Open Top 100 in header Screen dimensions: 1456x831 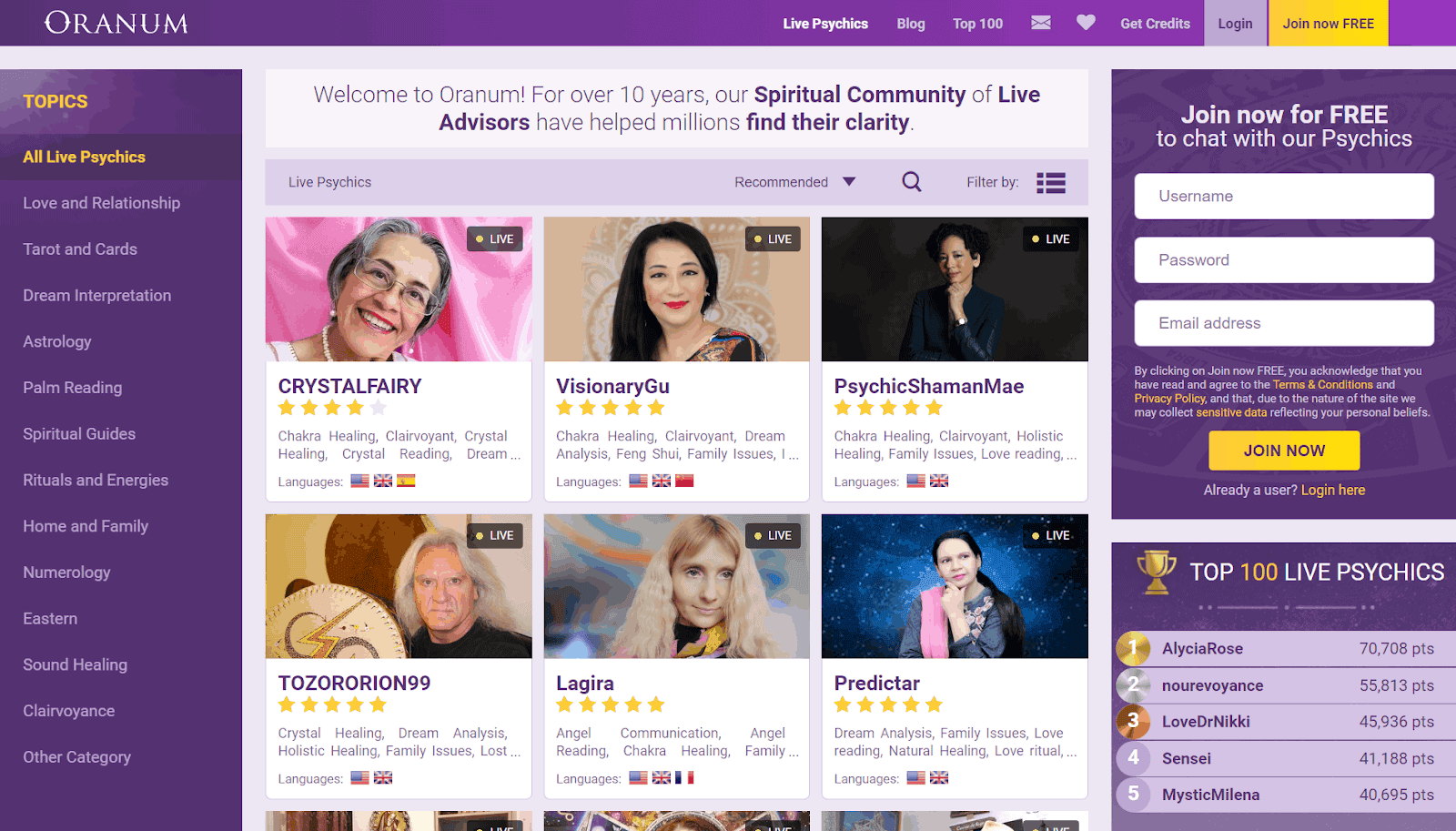pos(978,24)
